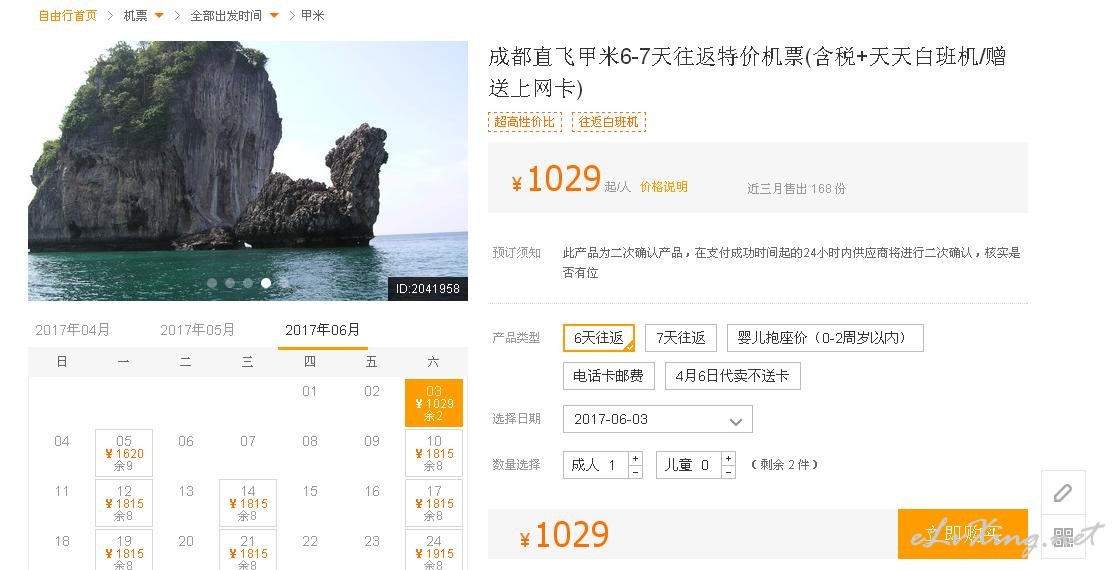The image size is (1115, 570).
Task: Decrease the 儿童 child count
Action: click(728, 472)
